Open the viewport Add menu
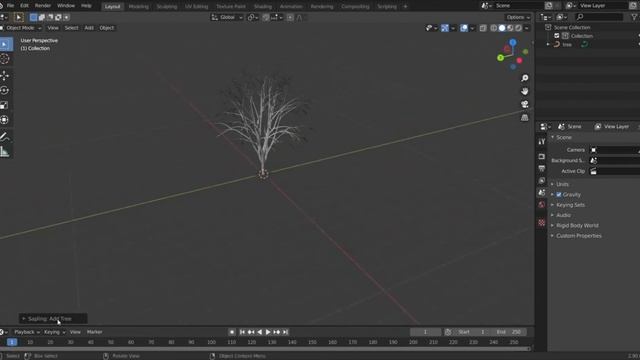640x360 pixels. [x=89, y=28]
